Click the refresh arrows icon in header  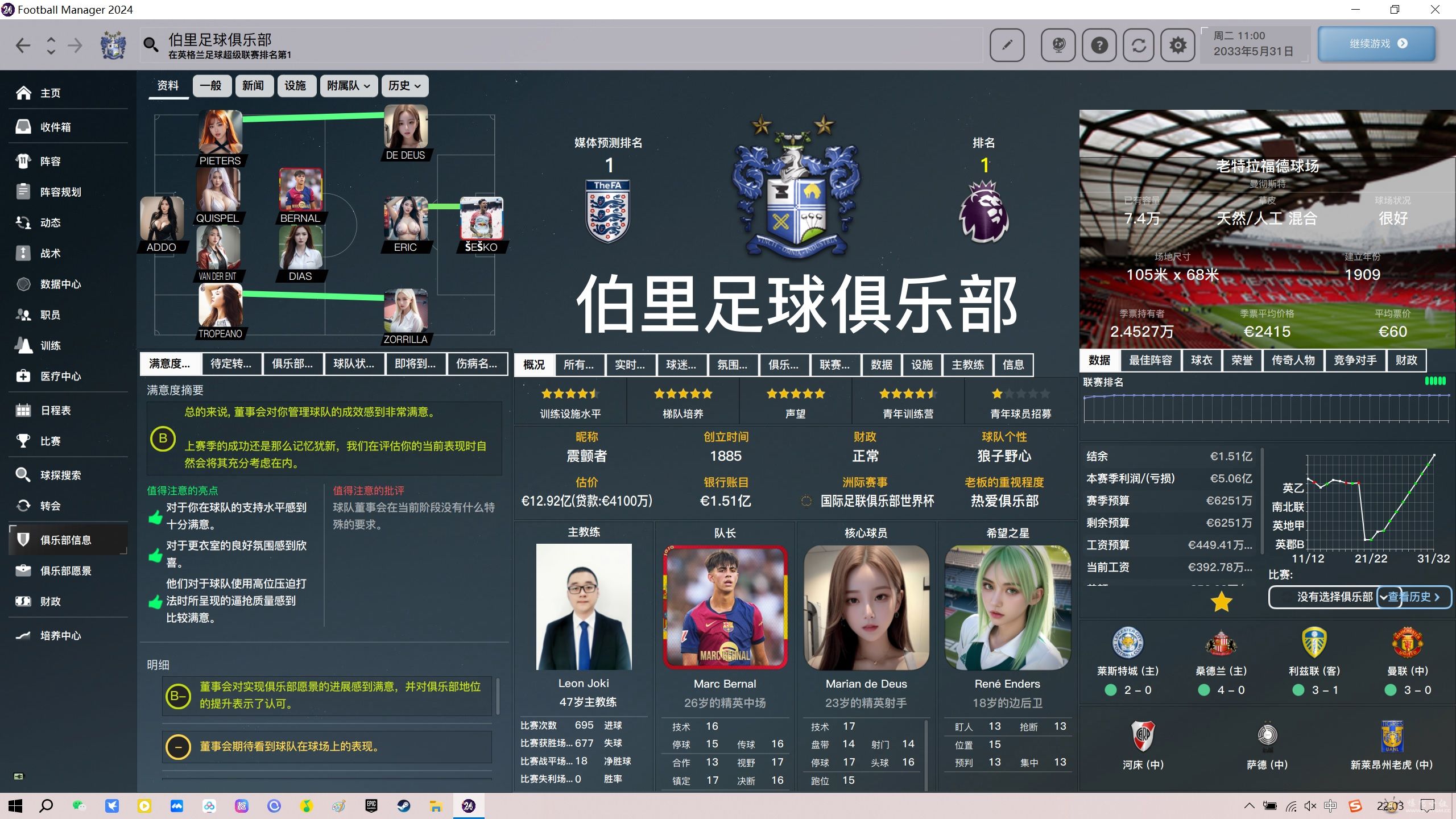[1139, 44]
